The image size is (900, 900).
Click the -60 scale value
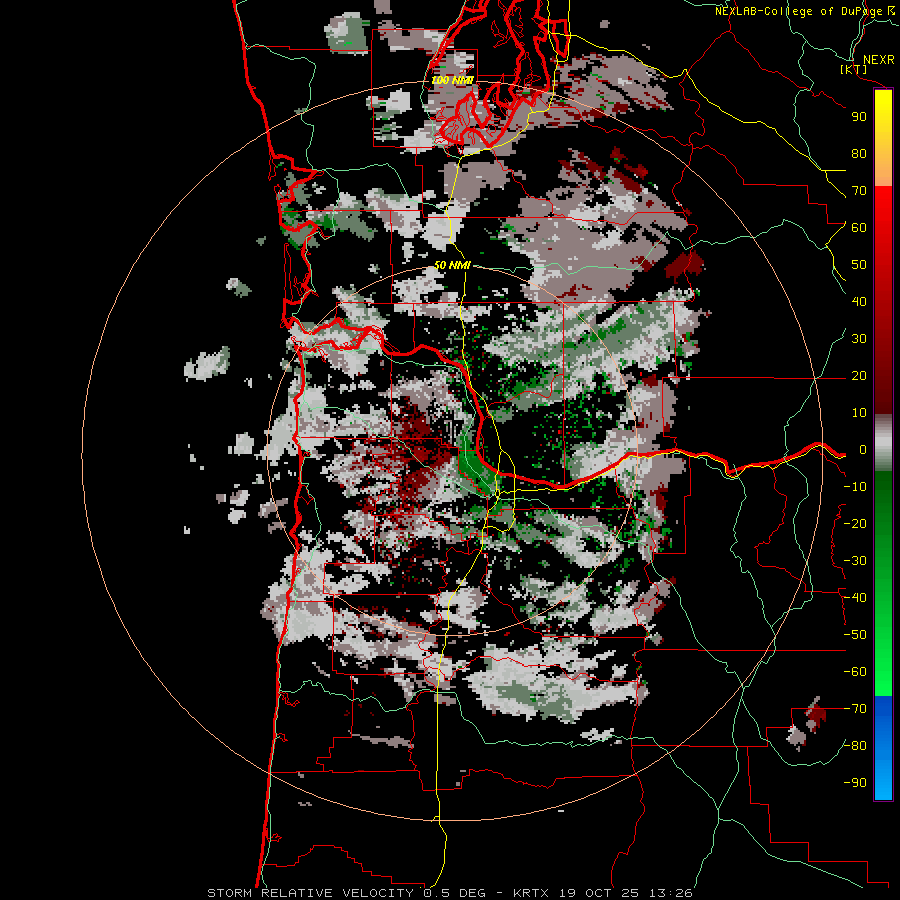(x=855, y=672)
